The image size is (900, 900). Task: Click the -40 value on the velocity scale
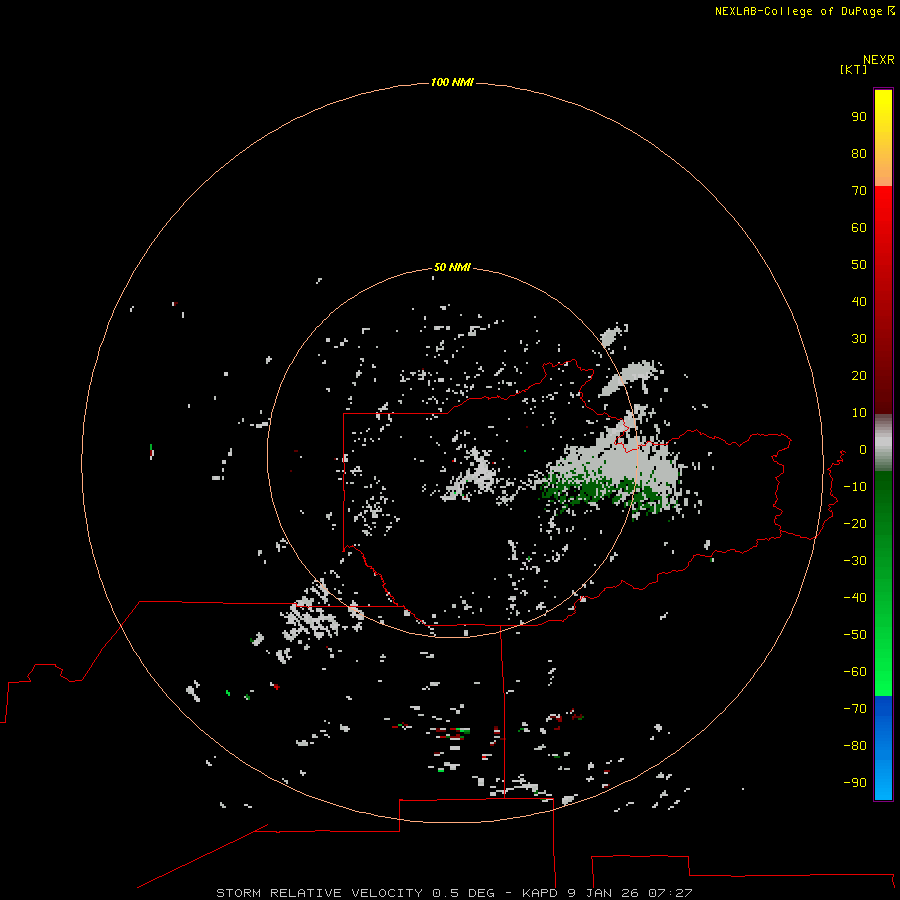click(855, 598)
